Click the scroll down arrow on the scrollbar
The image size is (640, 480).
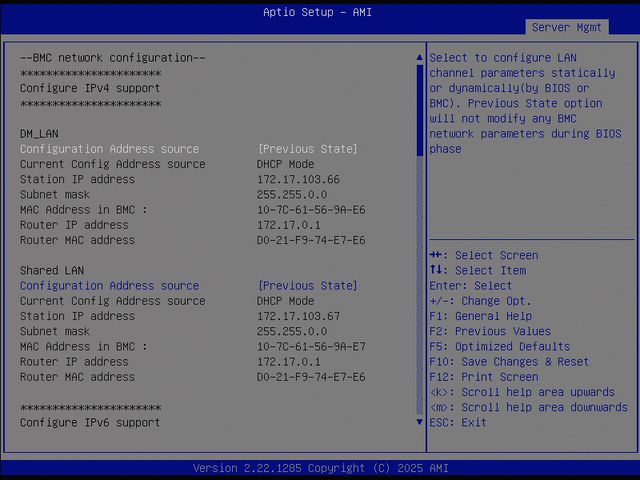pyautogui.click(x=419, y=422)
